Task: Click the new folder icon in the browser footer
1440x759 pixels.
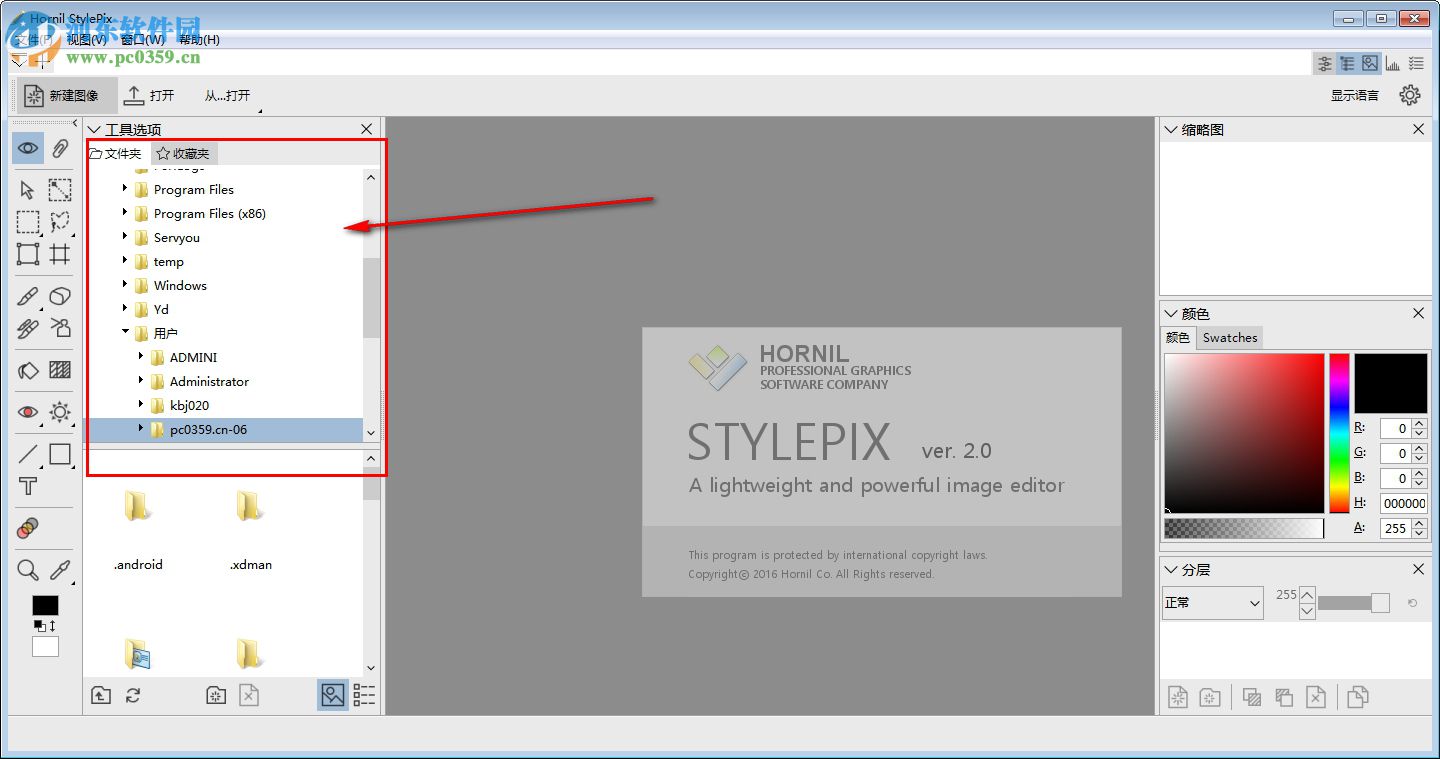Action: [x=216, y=695]
